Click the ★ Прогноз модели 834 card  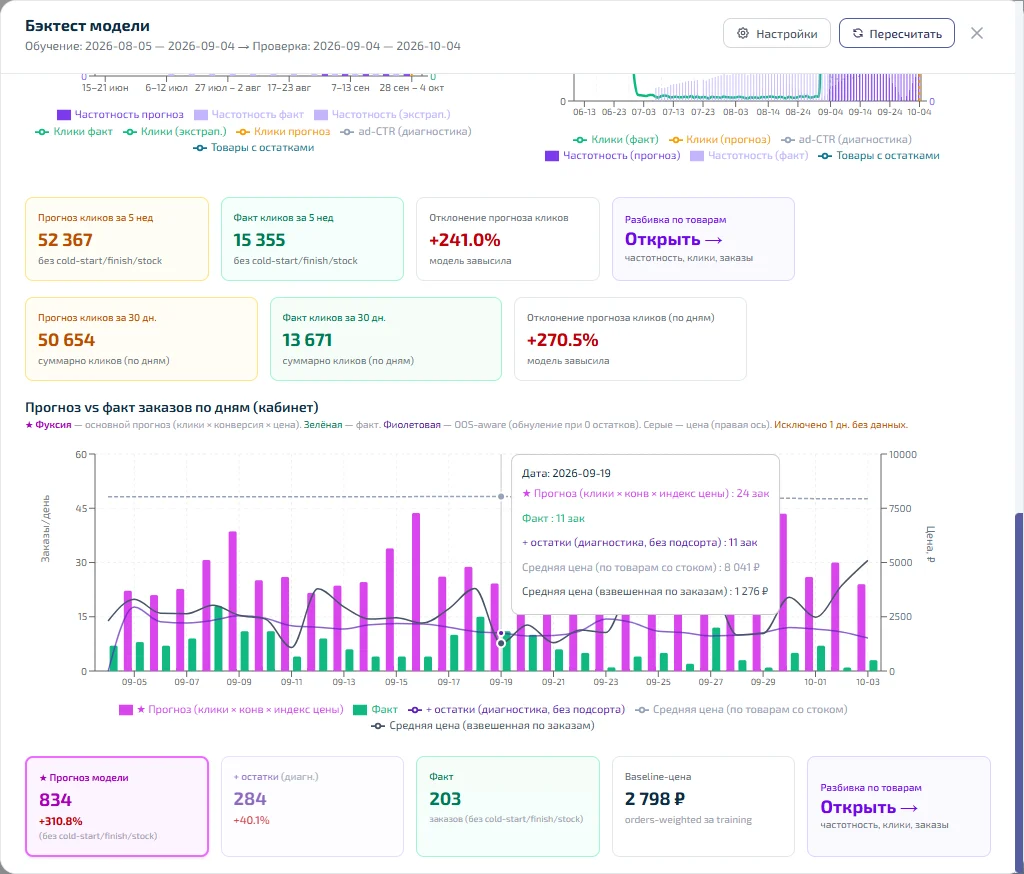tap(117, 806)
